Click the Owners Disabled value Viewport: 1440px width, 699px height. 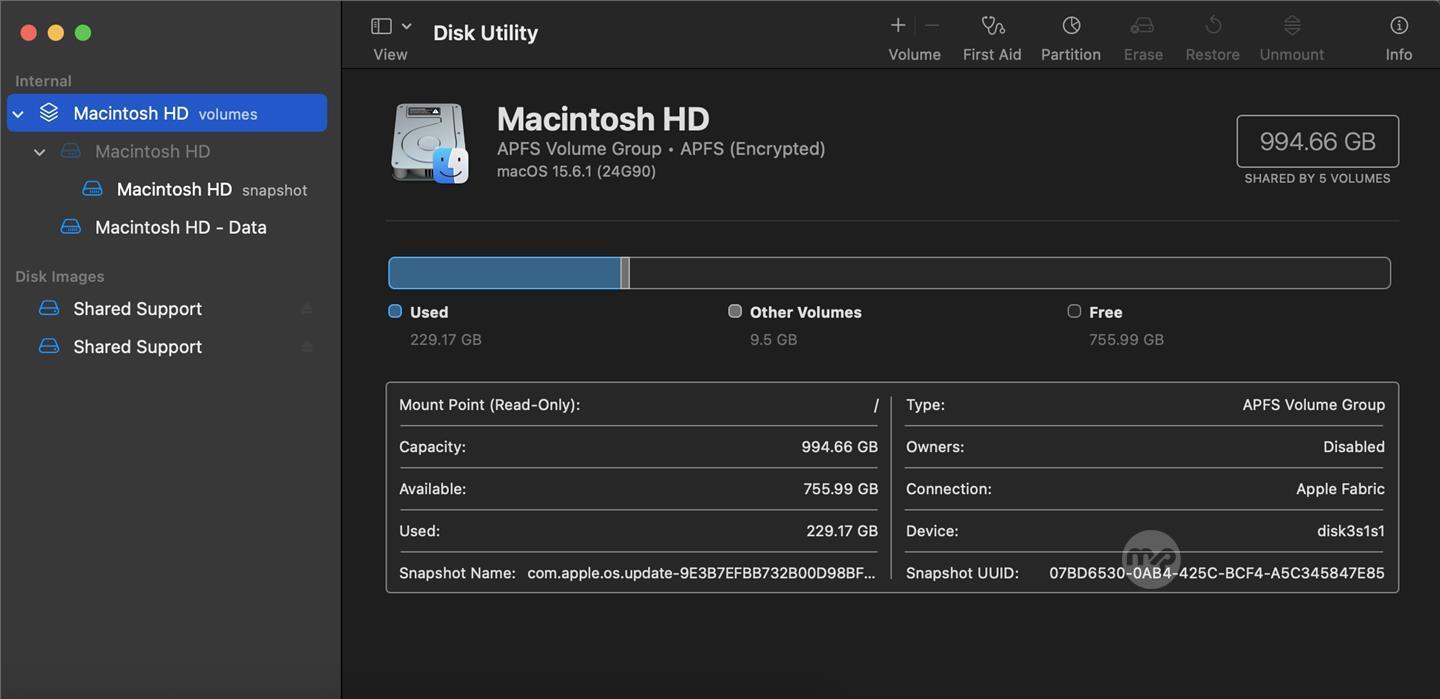1354,447
